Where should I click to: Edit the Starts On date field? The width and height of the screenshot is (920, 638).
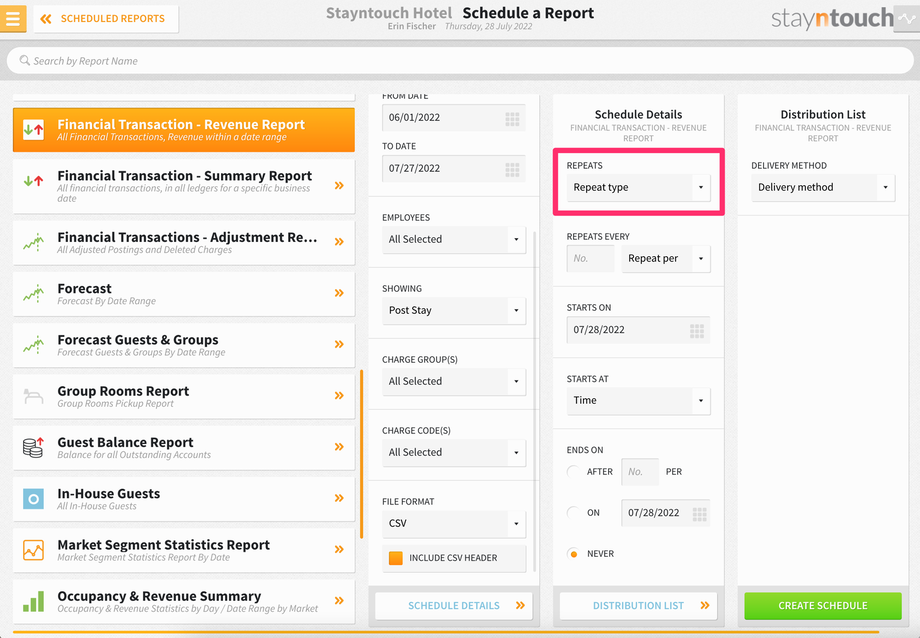tap(638, 330)
